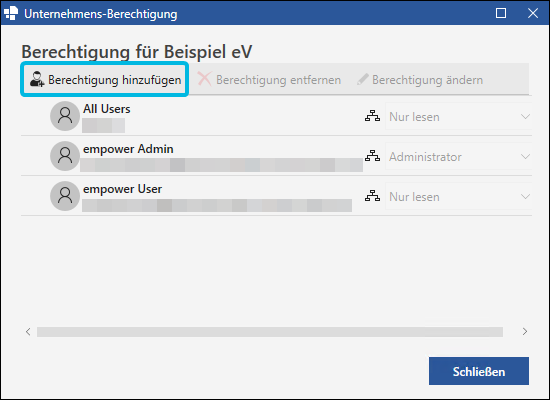Viewport: 550px width, 400px height.
Task: Click the Berechtigung entfernen toolbar label
Action: 279,80
